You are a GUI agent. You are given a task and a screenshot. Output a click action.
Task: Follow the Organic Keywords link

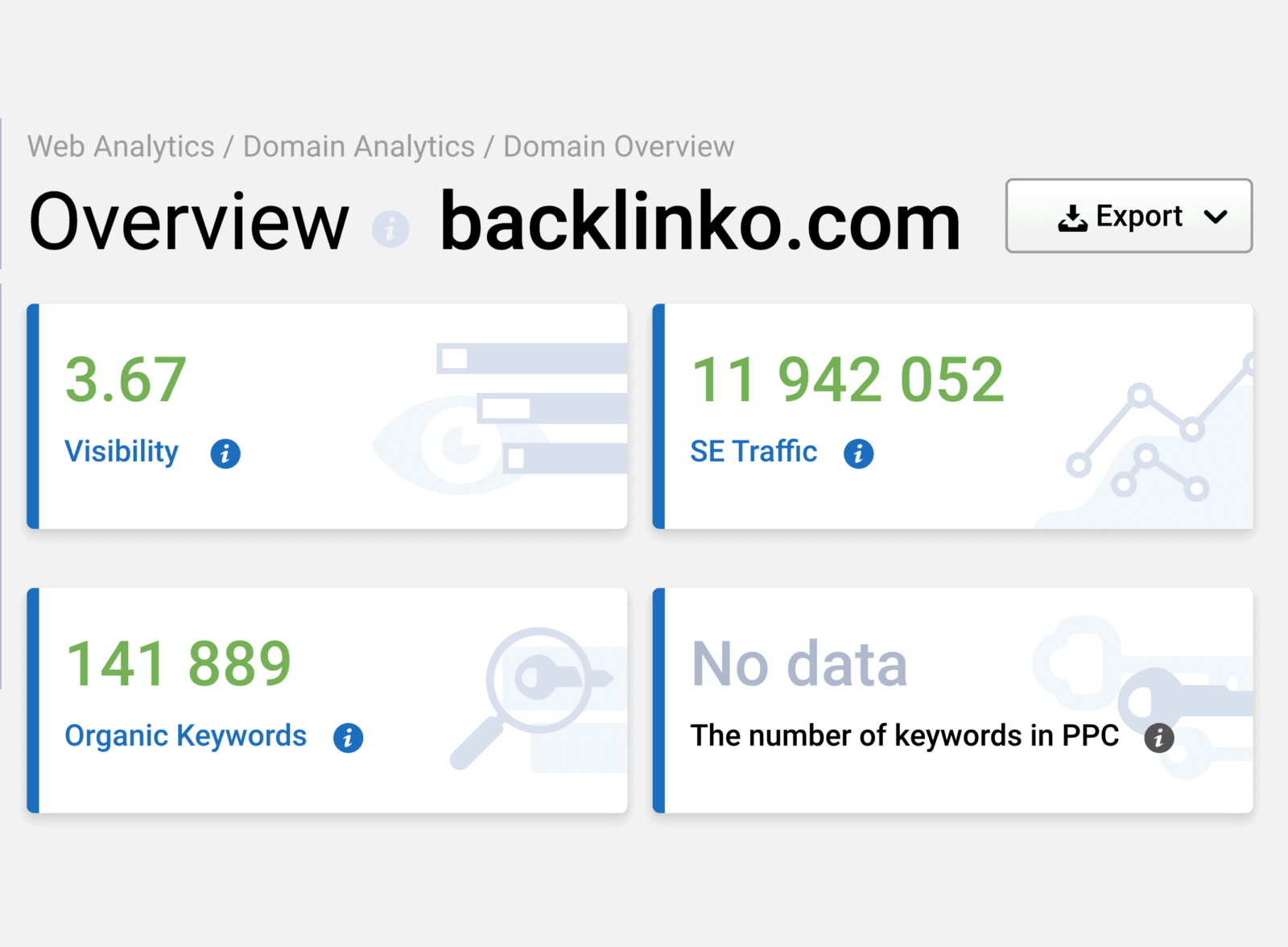tap(185, 736)
